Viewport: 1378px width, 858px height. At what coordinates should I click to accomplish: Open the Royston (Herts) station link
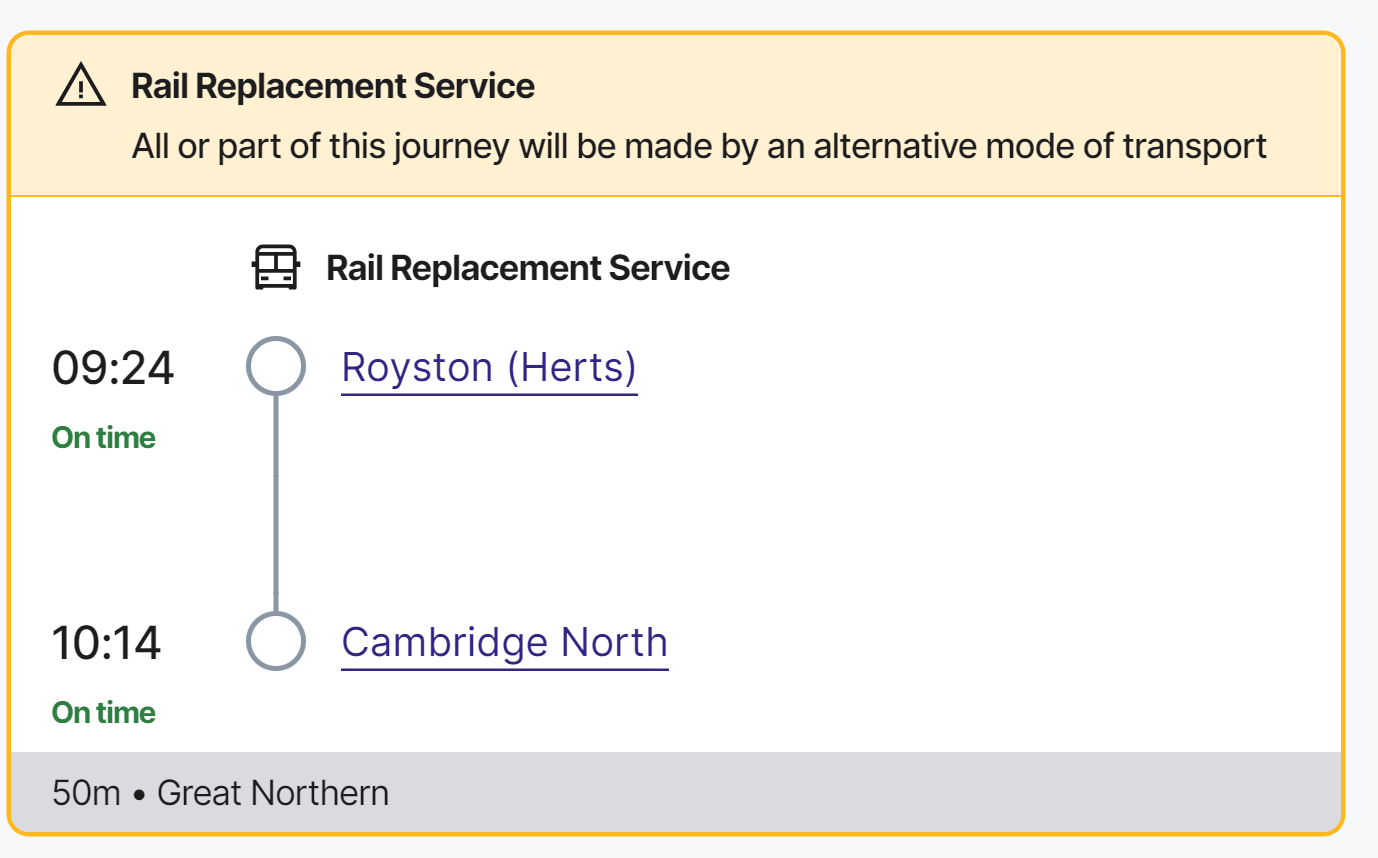pyautogui.click(x=489, y=367)
